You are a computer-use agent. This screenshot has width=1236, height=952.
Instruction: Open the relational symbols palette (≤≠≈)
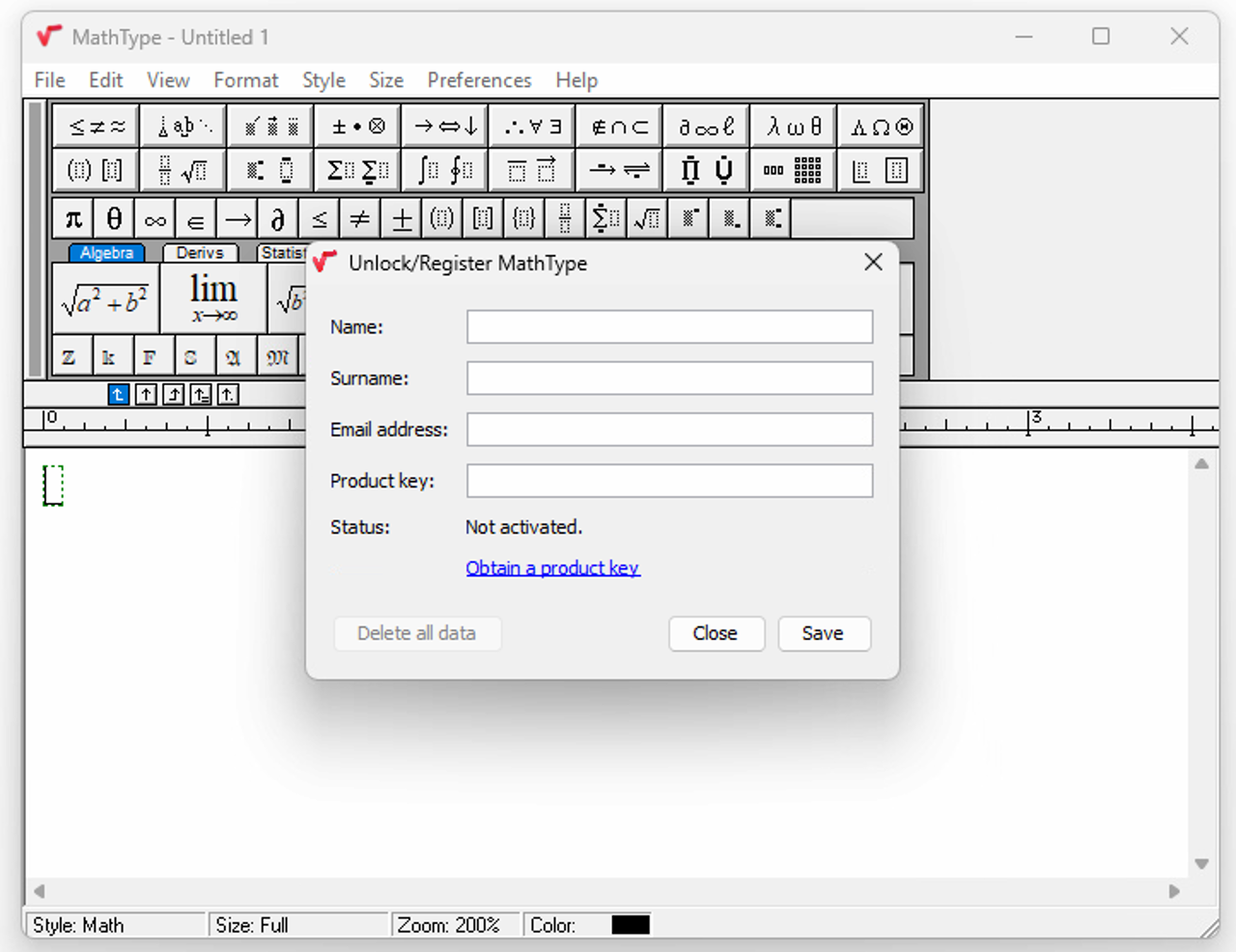(x=97, y=126)
